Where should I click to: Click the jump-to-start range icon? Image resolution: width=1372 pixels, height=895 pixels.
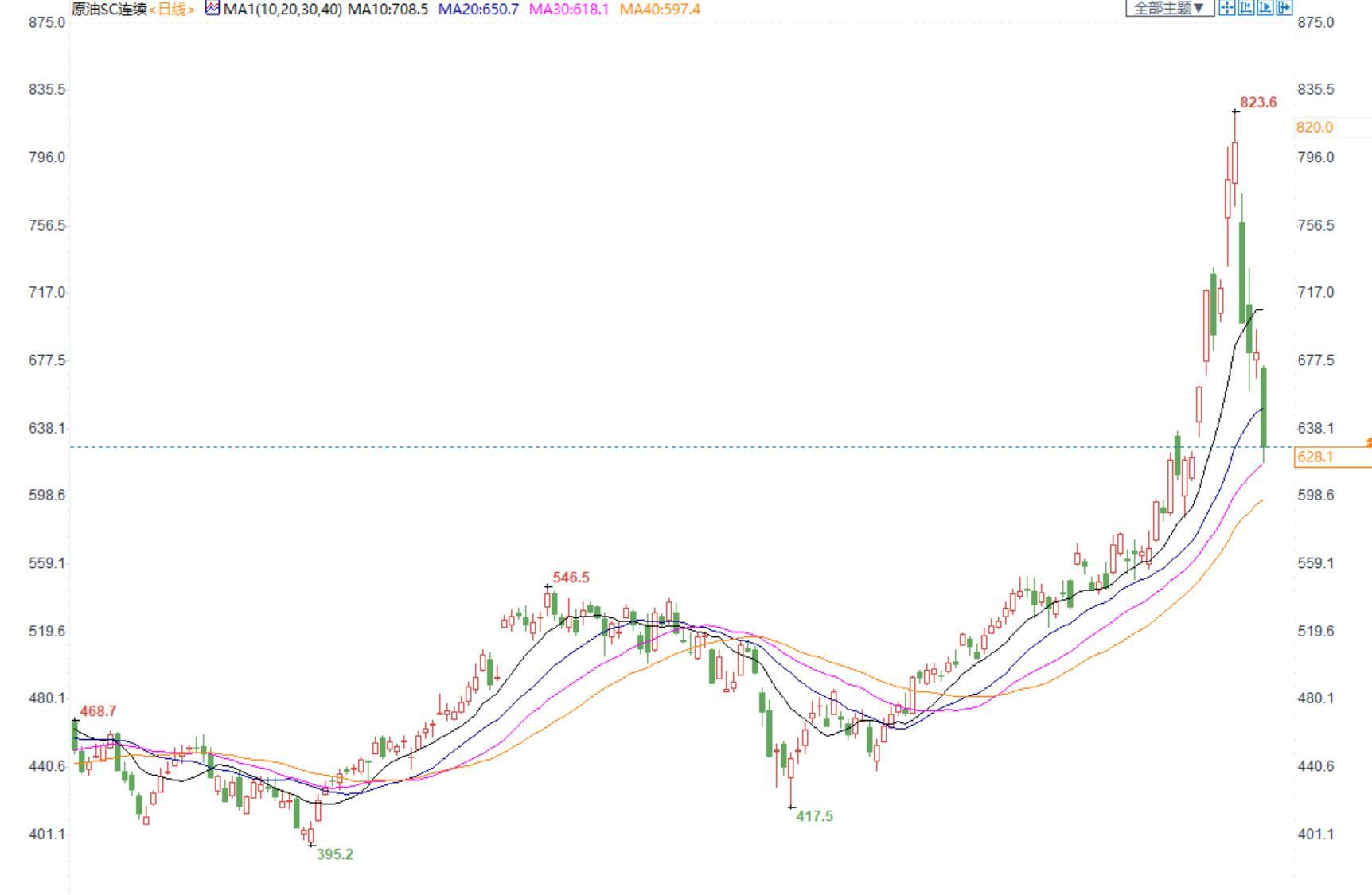tap(1245, 8)
